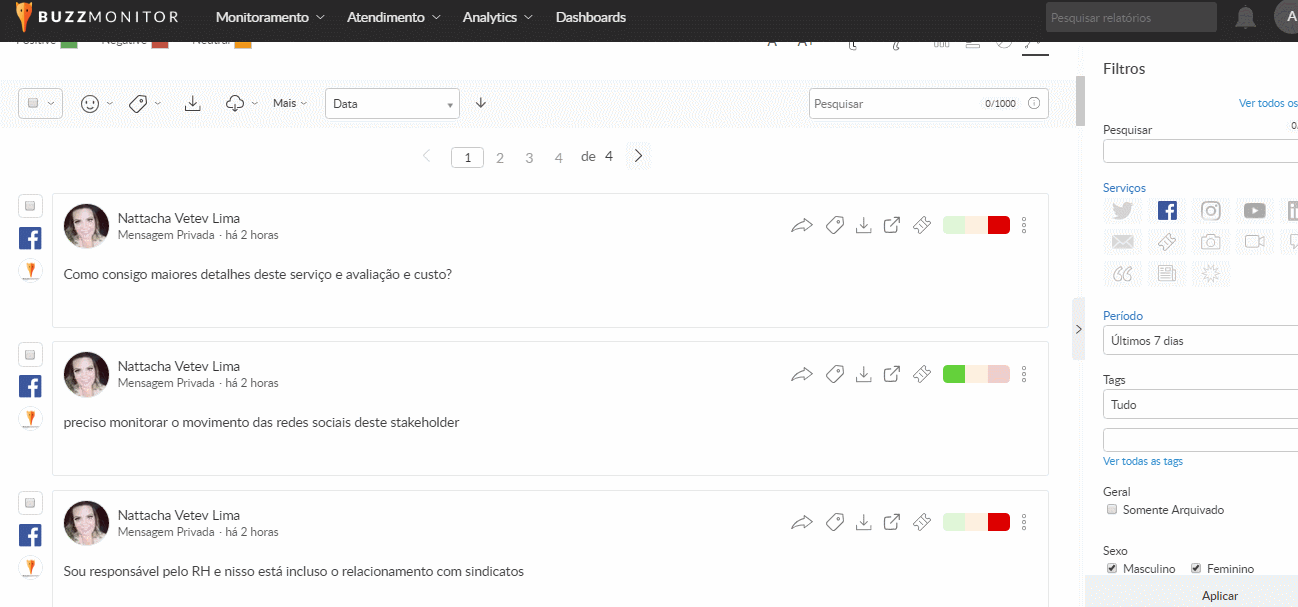Click the Ver todas as tags link
Viewport: 1298px width, 607px height.
click(x=1143, y=461)
